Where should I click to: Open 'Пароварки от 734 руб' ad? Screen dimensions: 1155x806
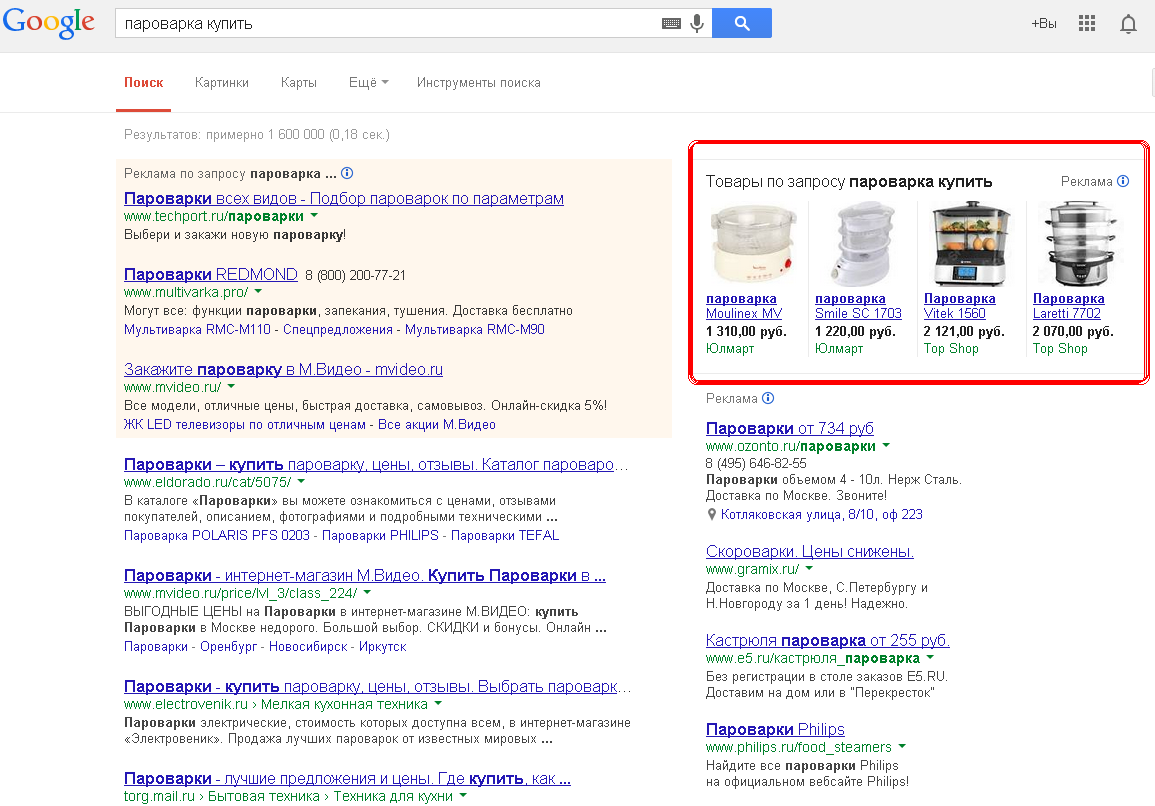(790, 428)
